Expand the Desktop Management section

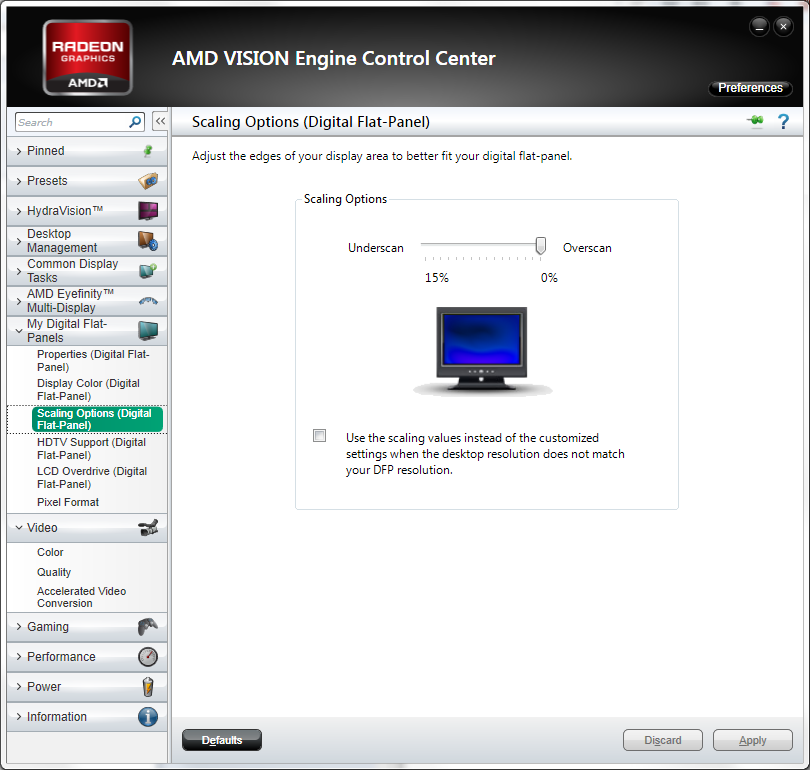click(x=87, y=241)
